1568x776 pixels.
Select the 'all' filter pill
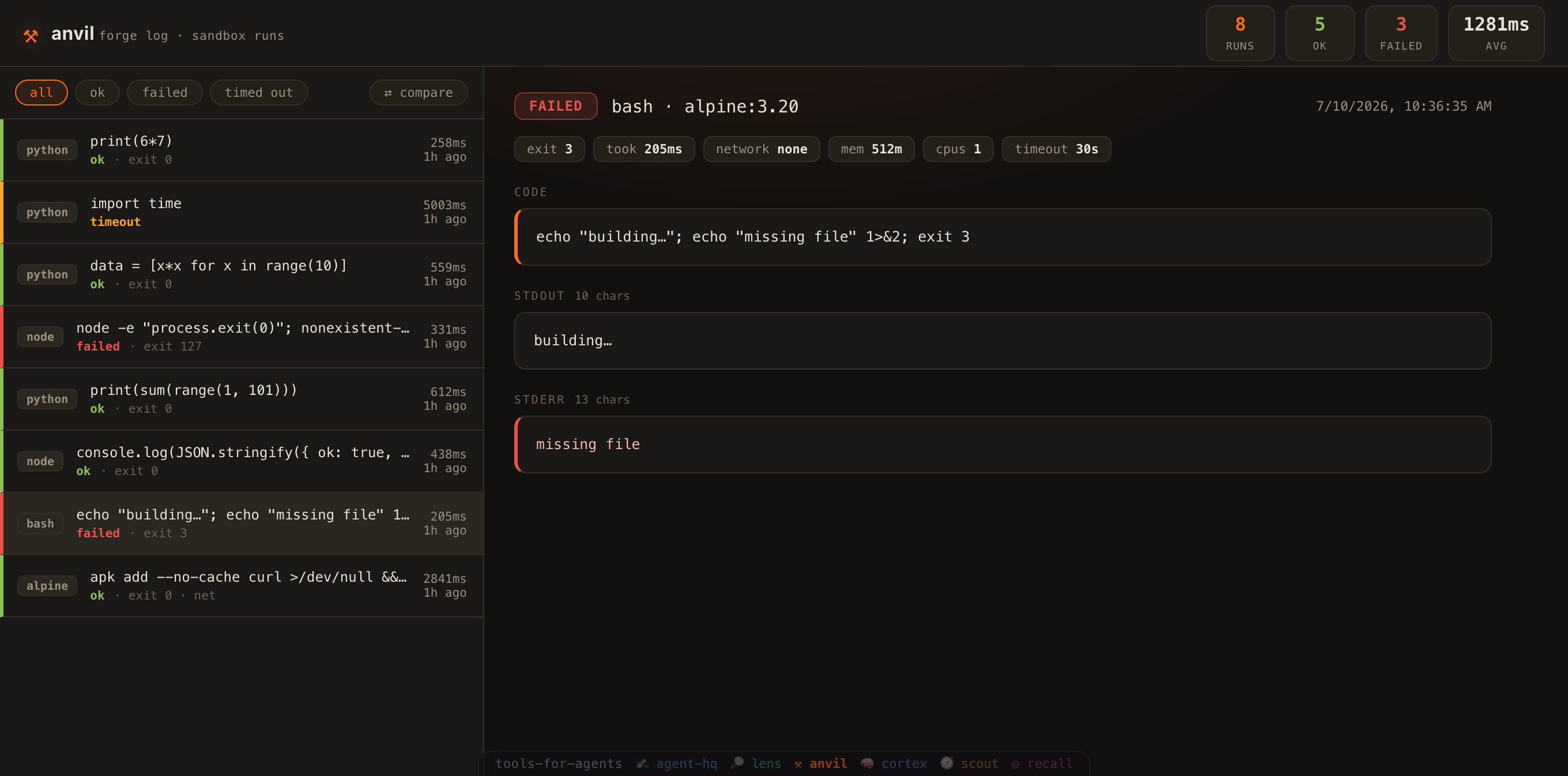(42, 92)
